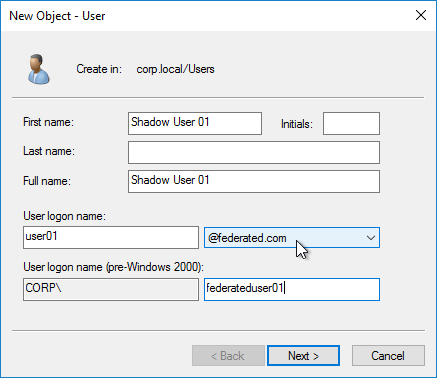Click the corp.local/Users path text
This screenshot has height=378, width=437.
(175, 69)
